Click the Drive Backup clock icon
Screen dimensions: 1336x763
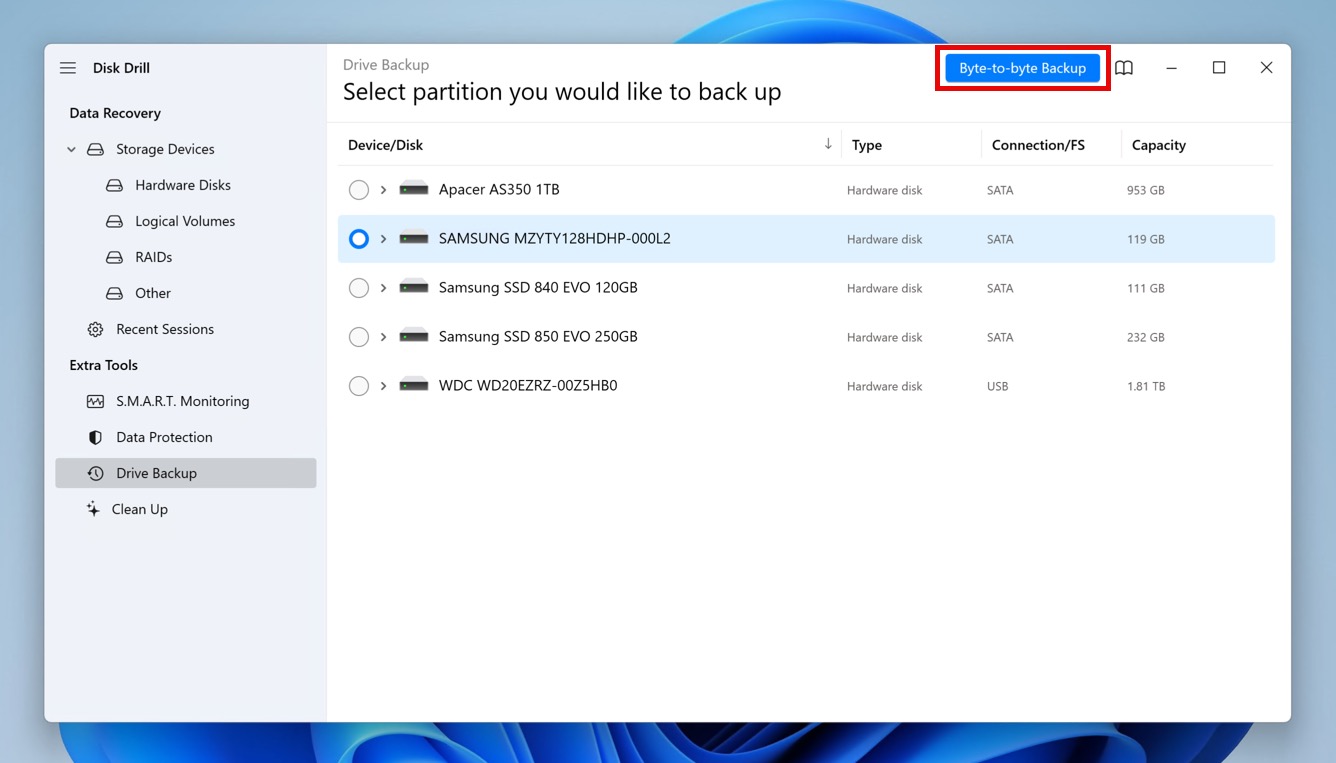coord(95,473)
